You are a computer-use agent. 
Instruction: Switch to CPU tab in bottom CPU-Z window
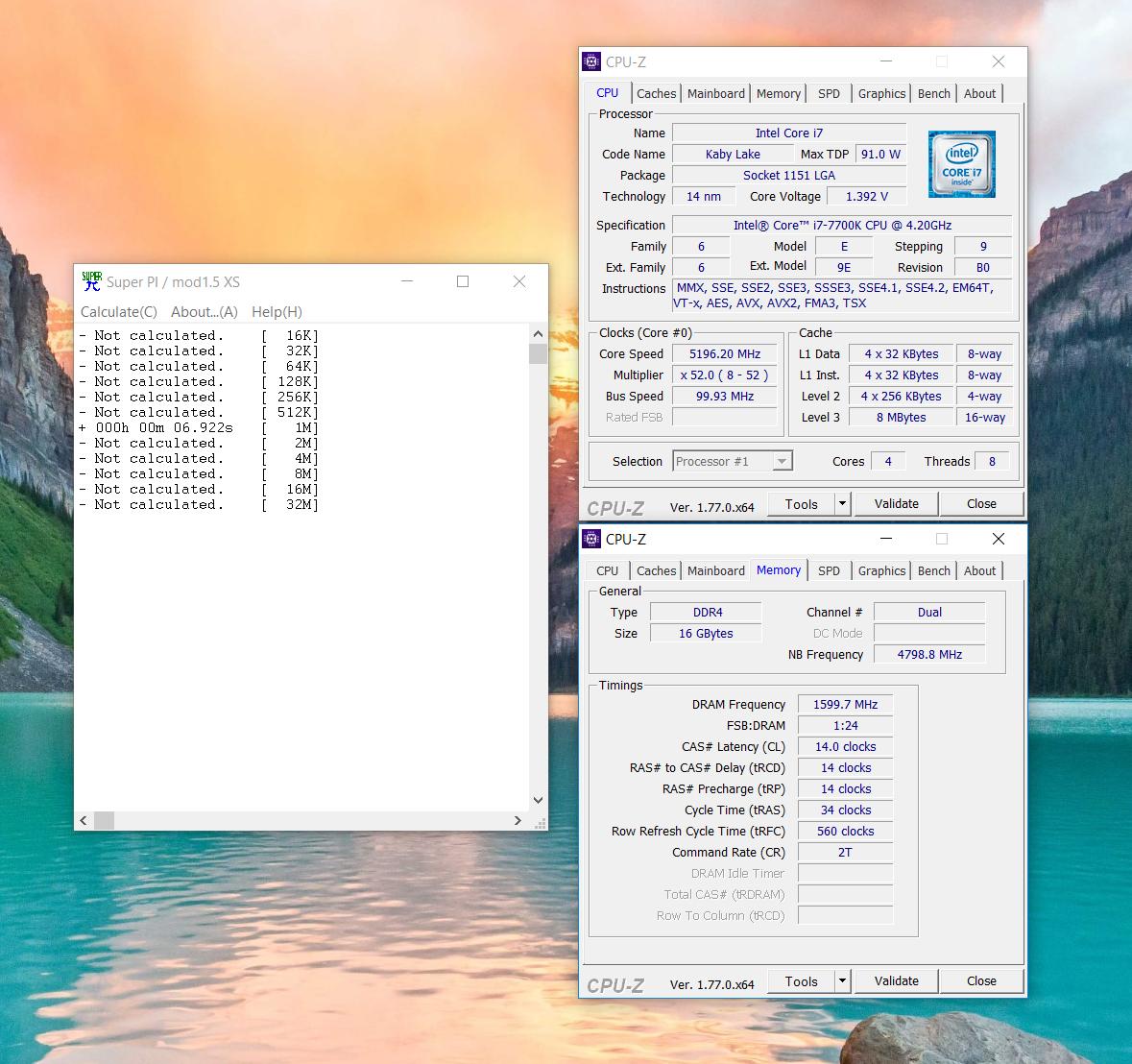[607, 570]
